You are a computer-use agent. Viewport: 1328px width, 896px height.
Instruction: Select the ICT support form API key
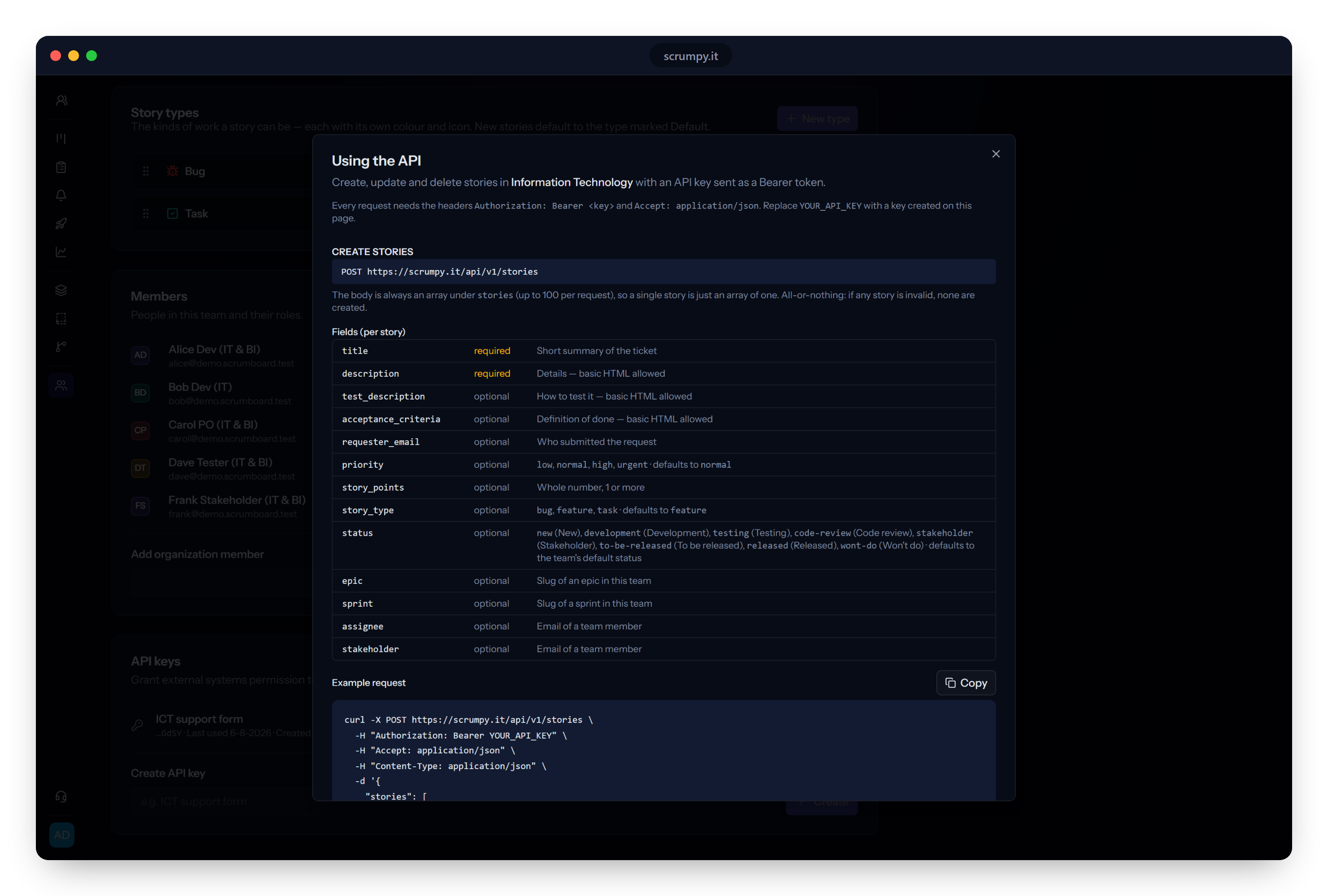click(x=200, y=719)
